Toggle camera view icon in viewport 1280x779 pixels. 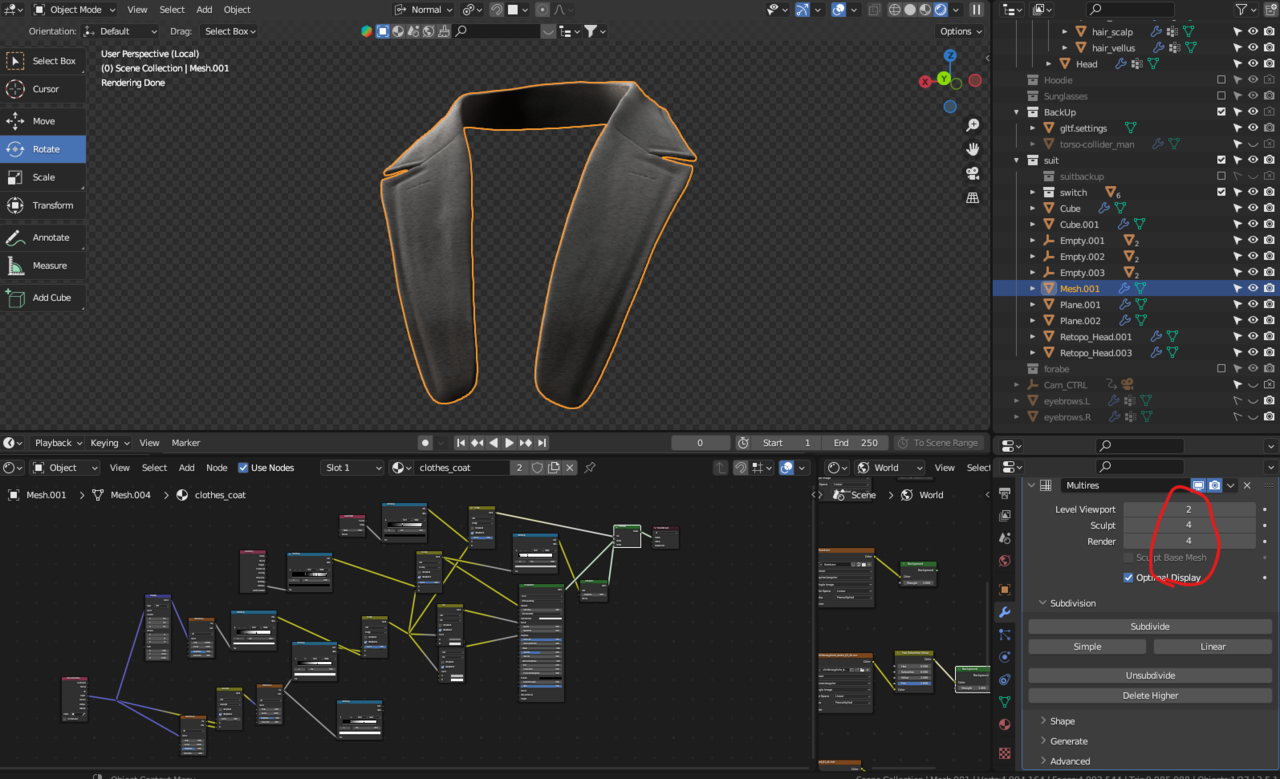[x=972, y=173]
